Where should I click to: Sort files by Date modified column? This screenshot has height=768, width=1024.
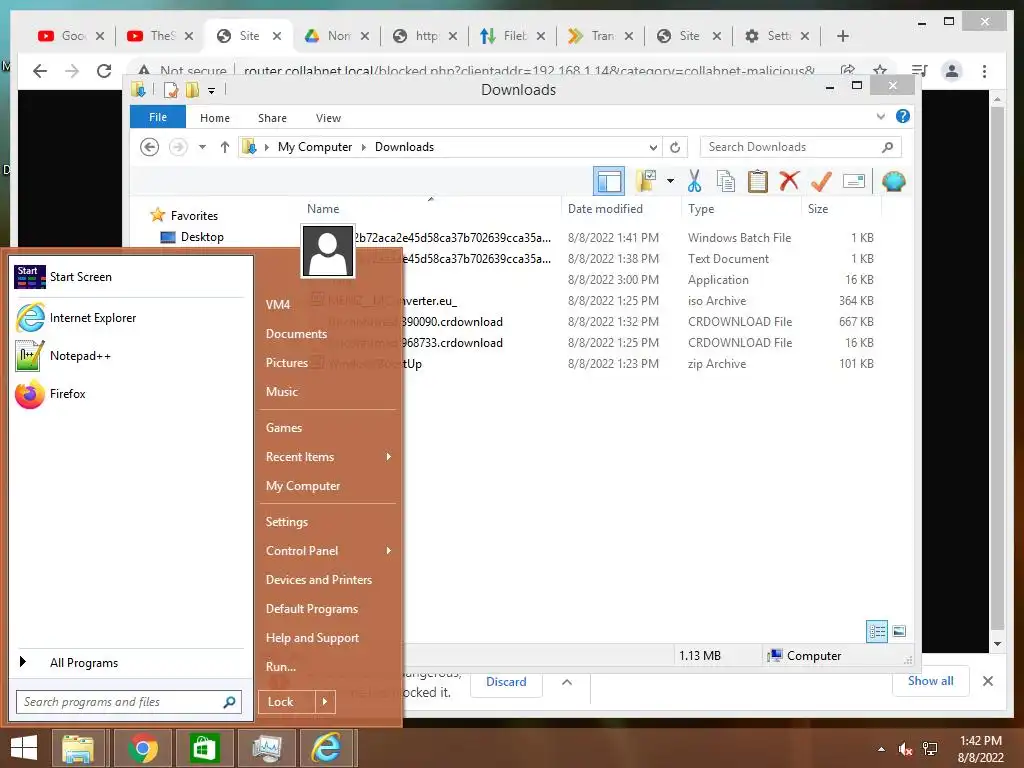click(605, 209)
